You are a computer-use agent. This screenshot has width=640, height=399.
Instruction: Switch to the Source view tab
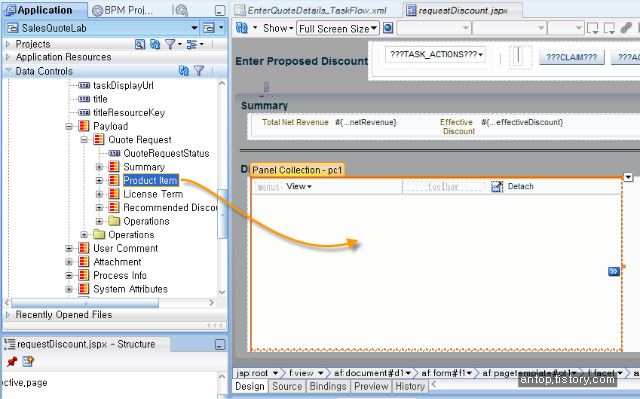tap(287, 386)
